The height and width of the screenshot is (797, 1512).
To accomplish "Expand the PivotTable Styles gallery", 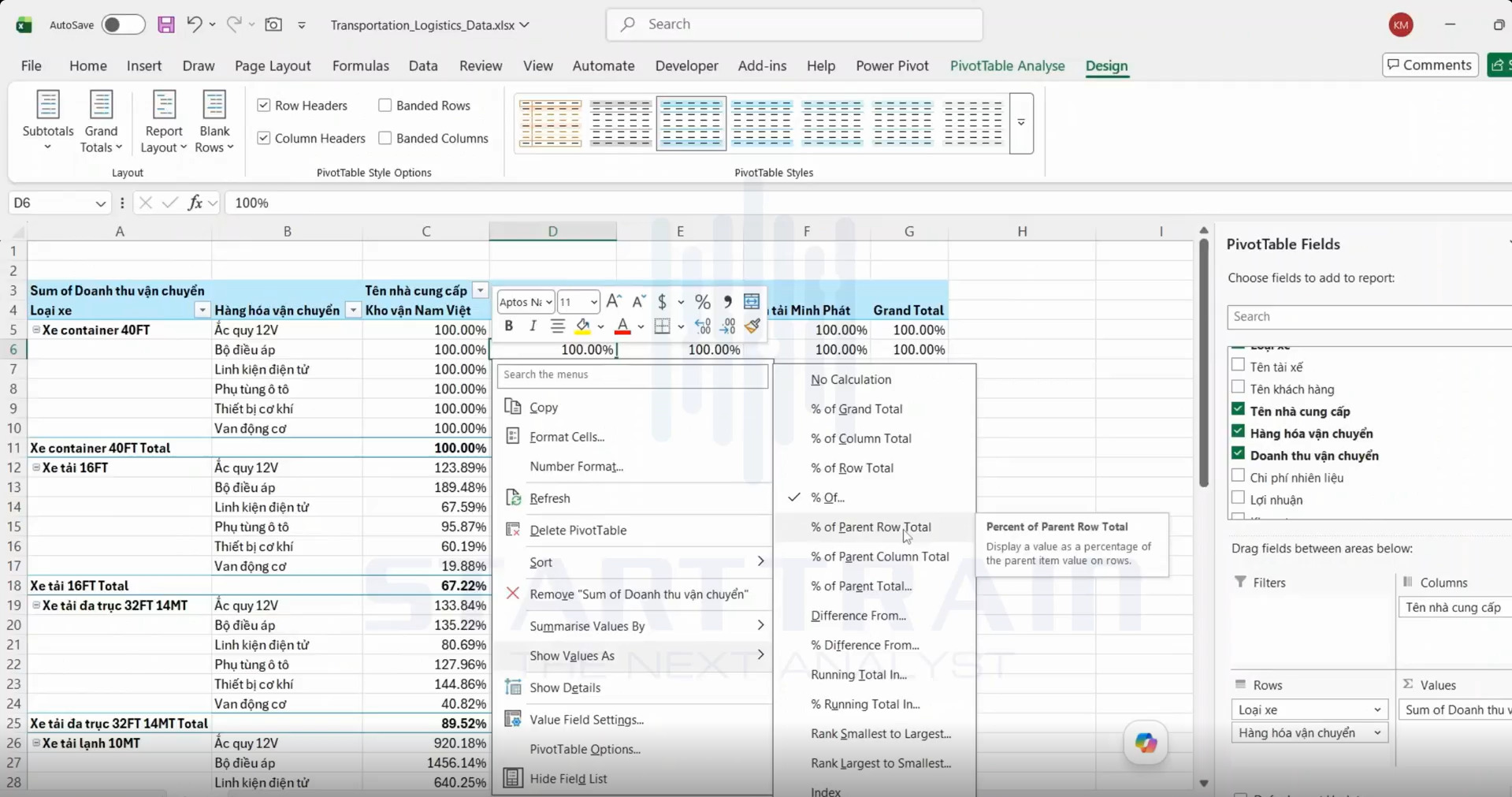I will click(x=1021, y=123).
